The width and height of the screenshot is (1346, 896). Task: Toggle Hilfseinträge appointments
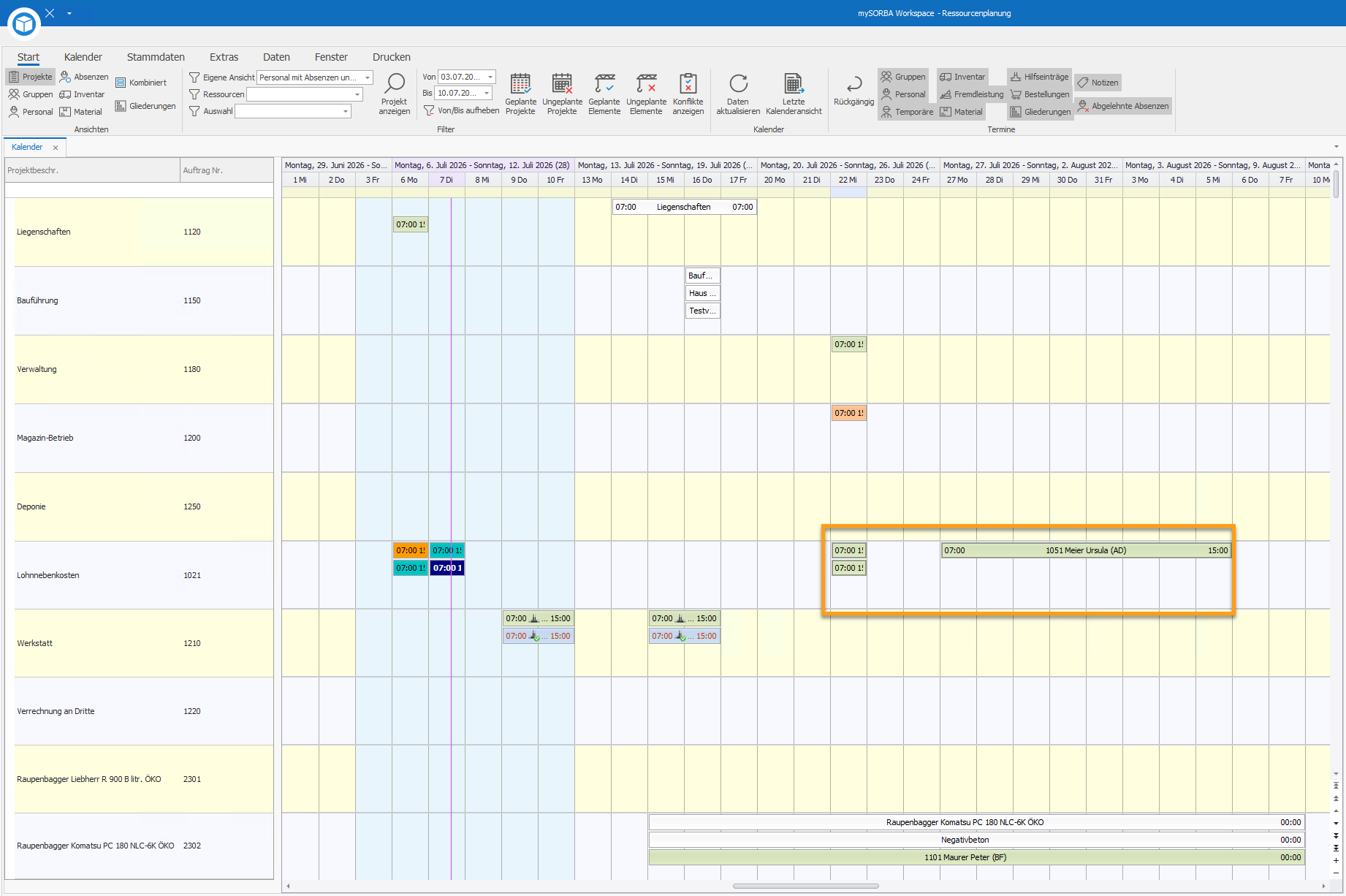(1039, 77)
